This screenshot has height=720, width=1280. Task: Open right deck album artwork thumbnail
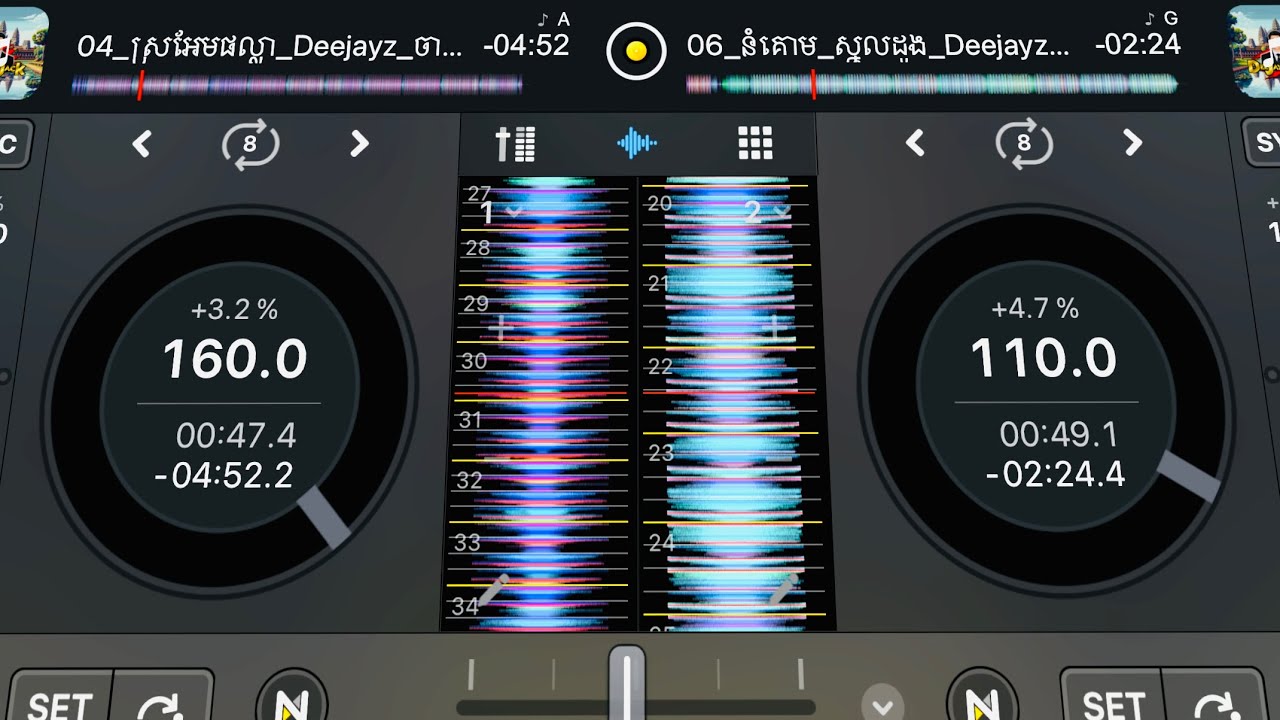tap(1254, 52)
